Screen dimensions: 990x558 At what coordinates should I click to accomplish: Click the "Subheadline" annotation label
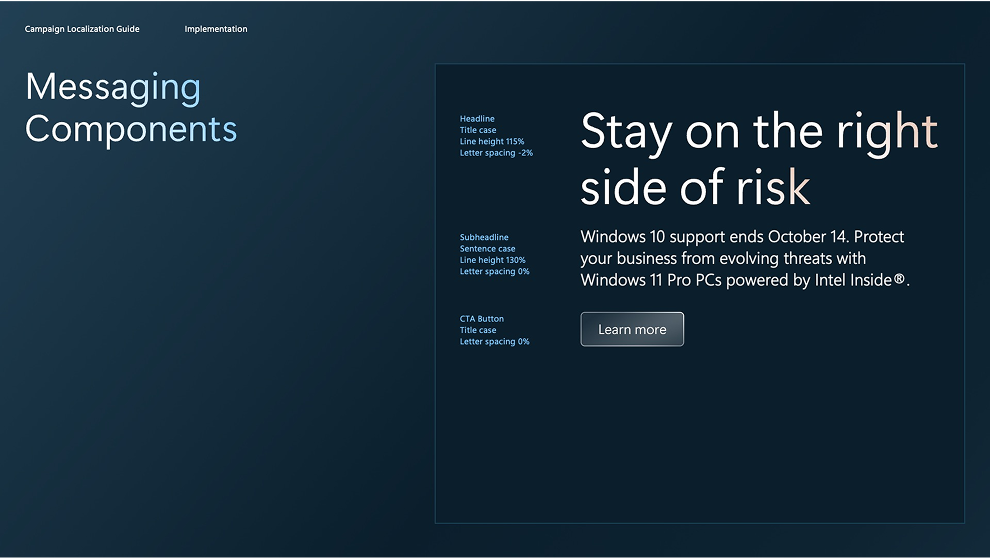pos(484,237)
